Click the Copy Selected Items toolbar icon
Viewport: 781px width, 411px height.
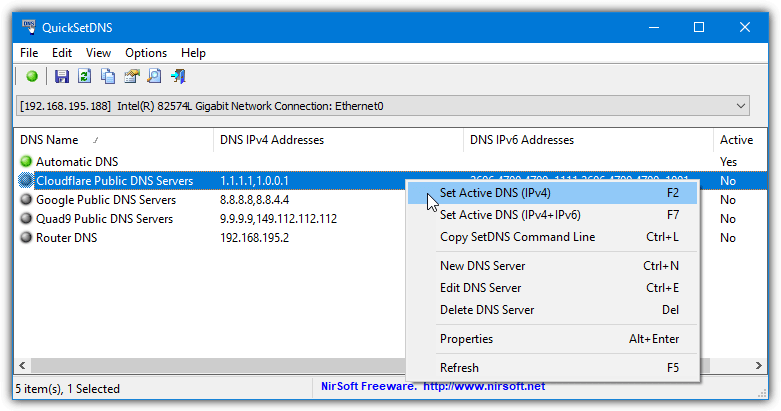[x=108, y=76]
